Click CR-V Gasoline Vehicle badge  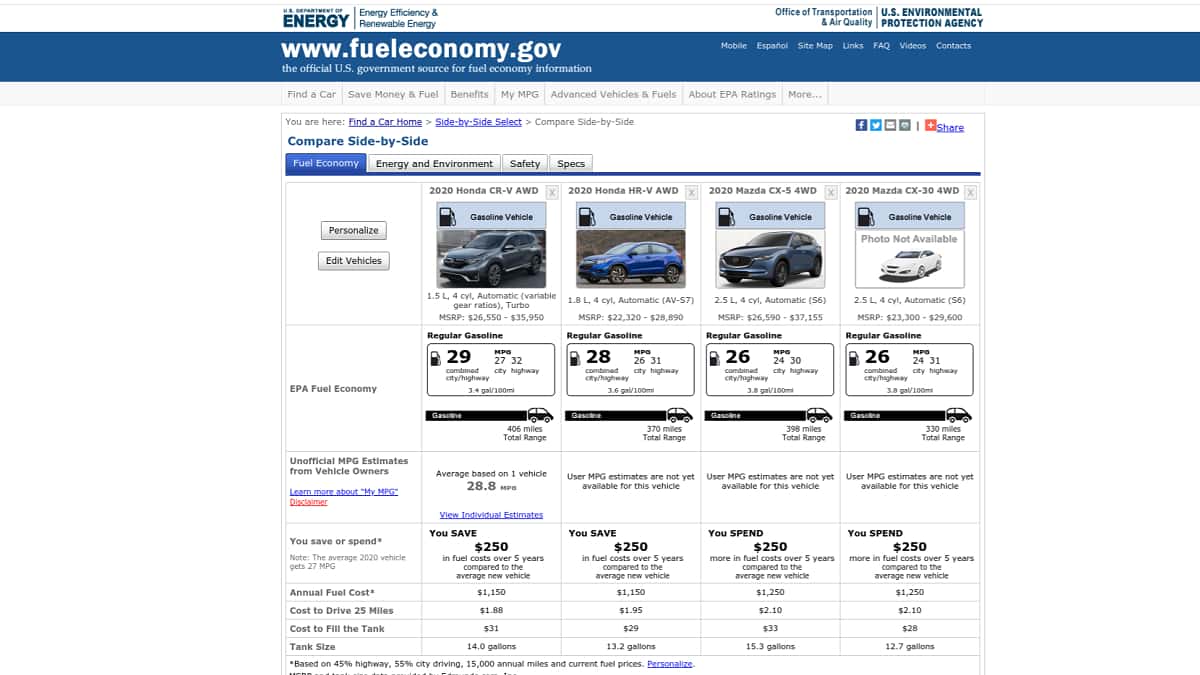click(491, 216)
